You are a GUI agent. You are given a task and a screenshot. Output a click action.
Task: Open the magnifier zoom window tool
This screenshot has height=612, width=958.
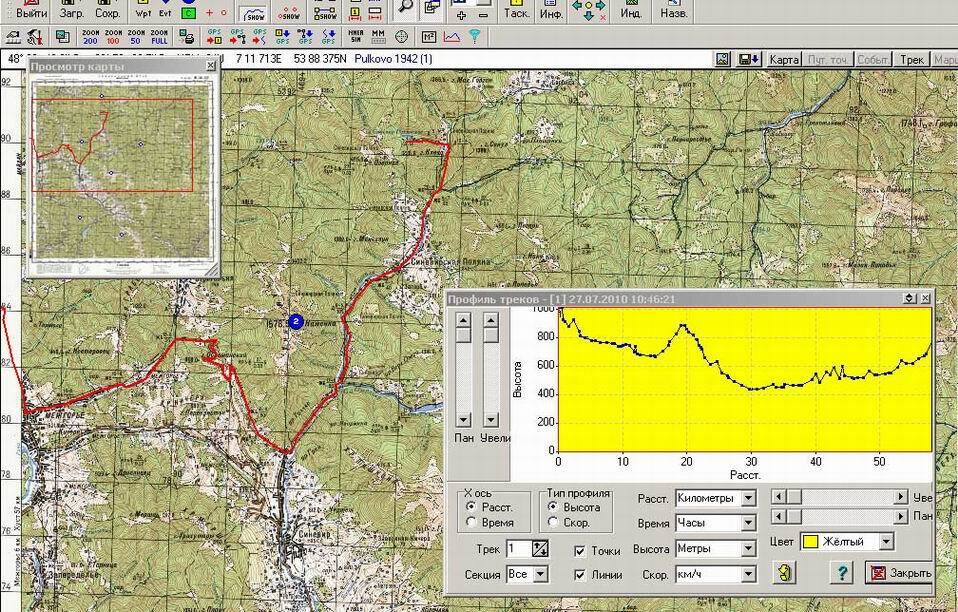pyautogui.click(x=404, y=8)
